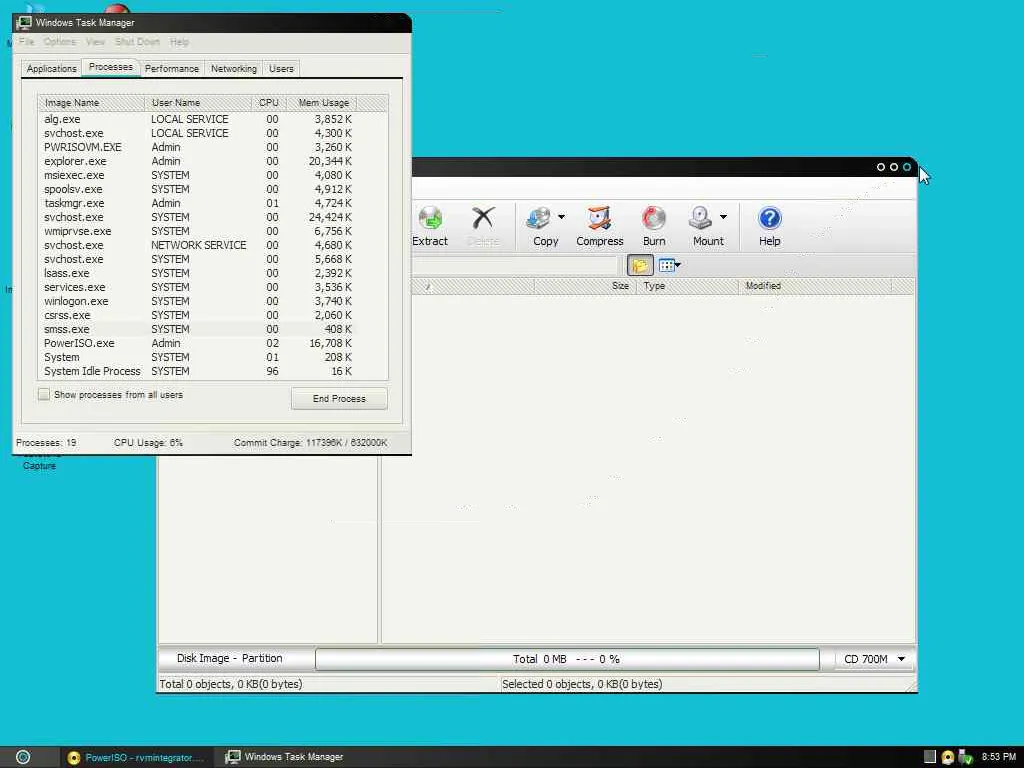Select the Processes tab in Task Manager
The image size is (1024, 768).
110,67
